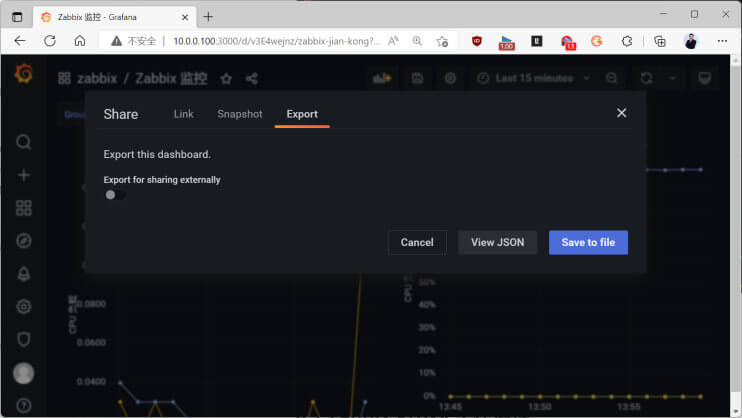742x418 pixels.
Task: Star the Zabbix dashboard as favorite
Action: pos(226,79)
